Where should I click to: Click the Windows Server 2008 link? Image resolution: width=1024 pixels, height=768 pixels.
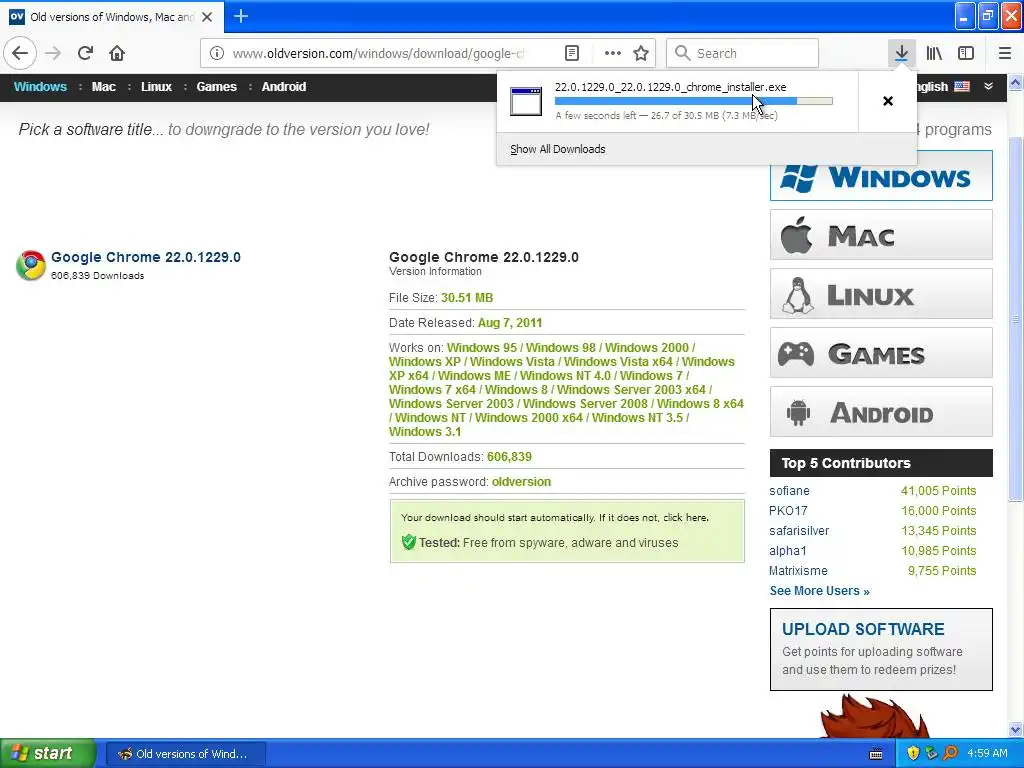click(x=585, y=404)
